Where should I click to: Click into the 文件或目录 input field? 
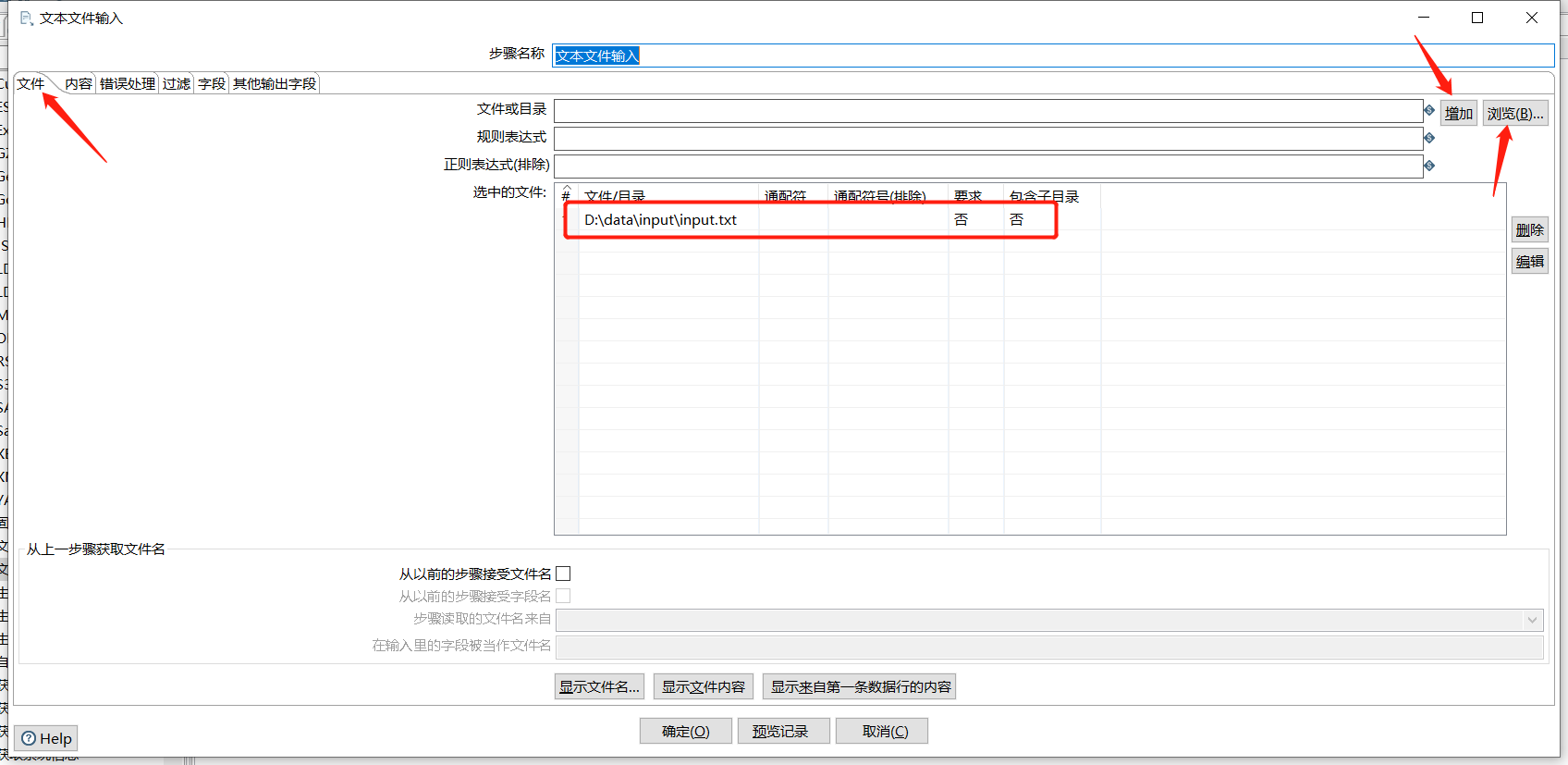point(988,111)
